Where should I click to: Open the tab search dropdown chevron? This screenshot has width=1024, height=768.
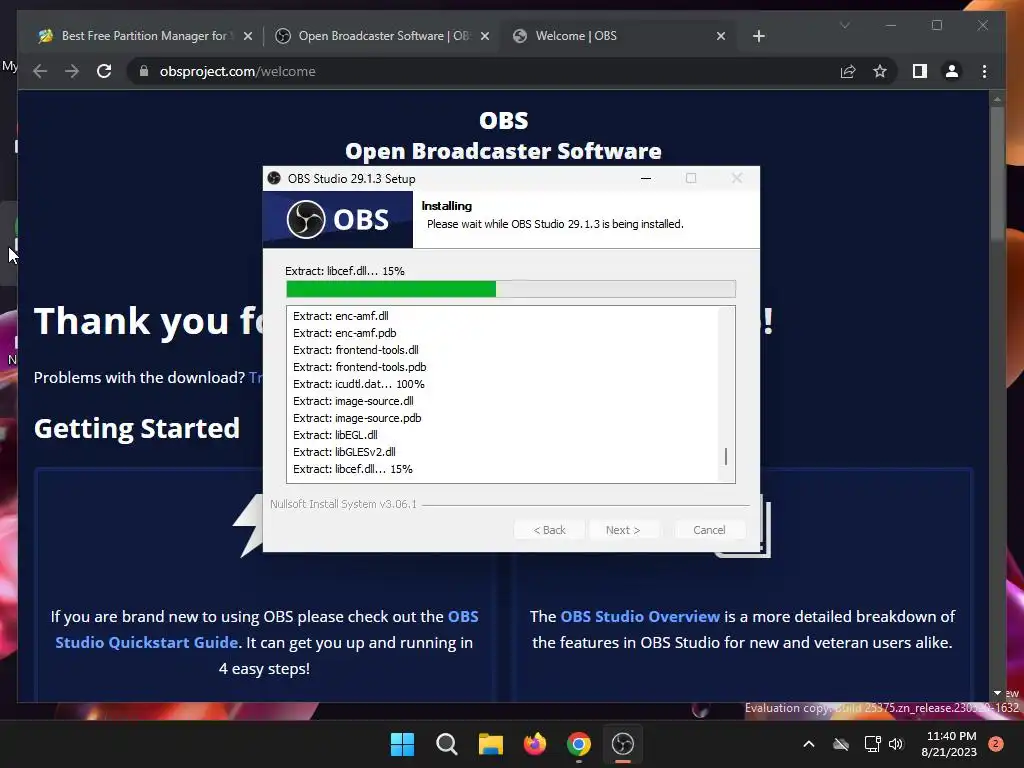pos(844,25)
